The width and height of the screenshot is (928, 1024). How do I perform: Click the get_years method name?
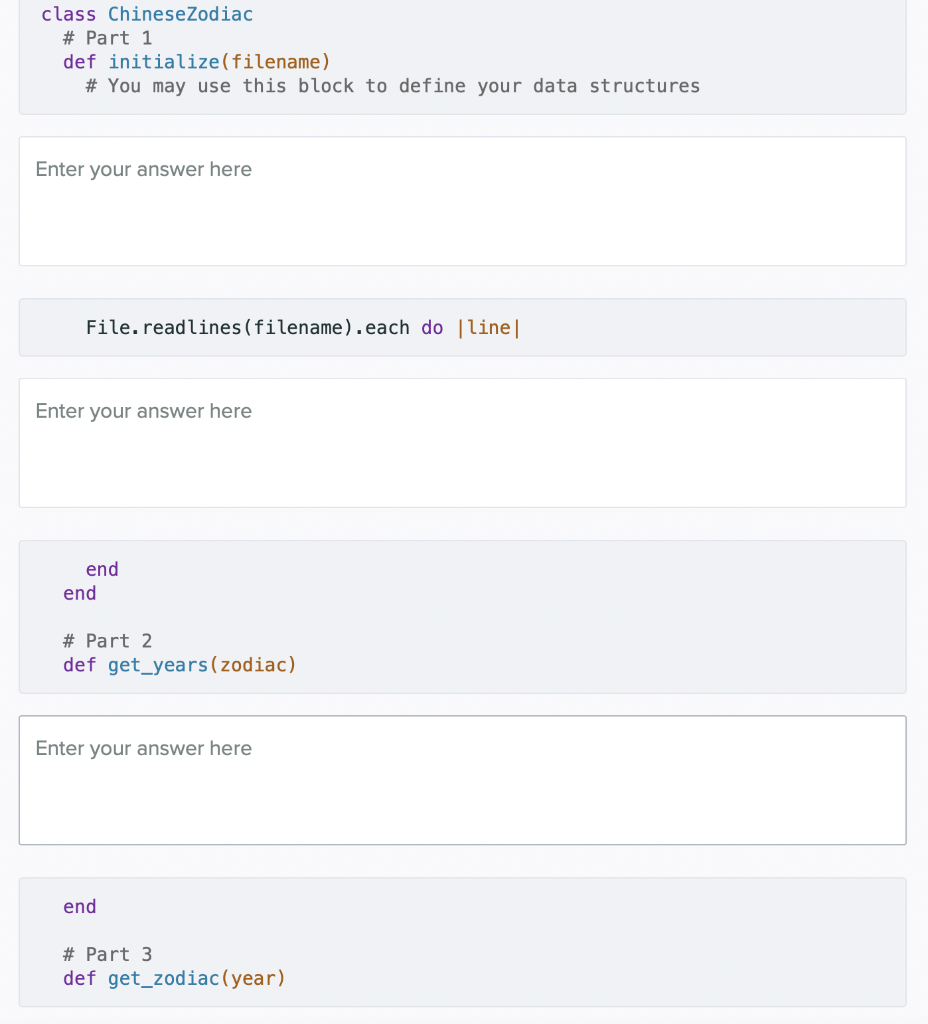click(156, 665)
